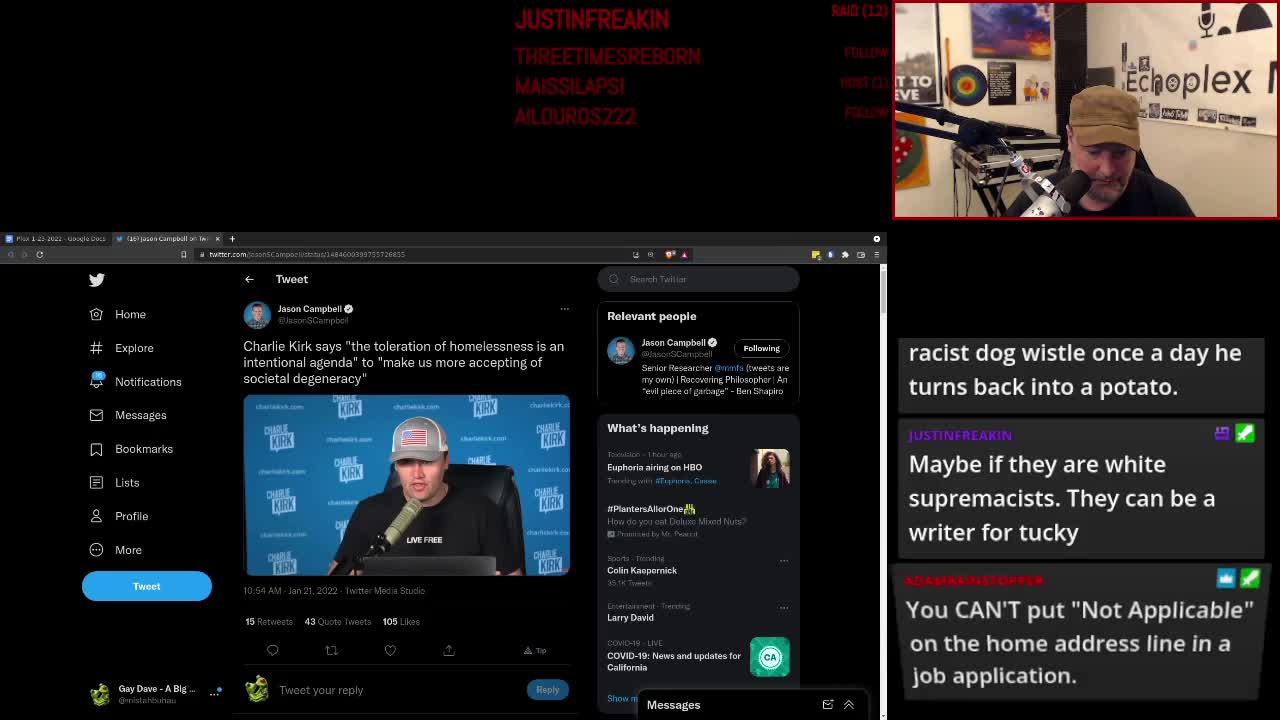Open the extensions puzzle icon
Viewport: 1280px width, 720px height.
tap(846, 255)
